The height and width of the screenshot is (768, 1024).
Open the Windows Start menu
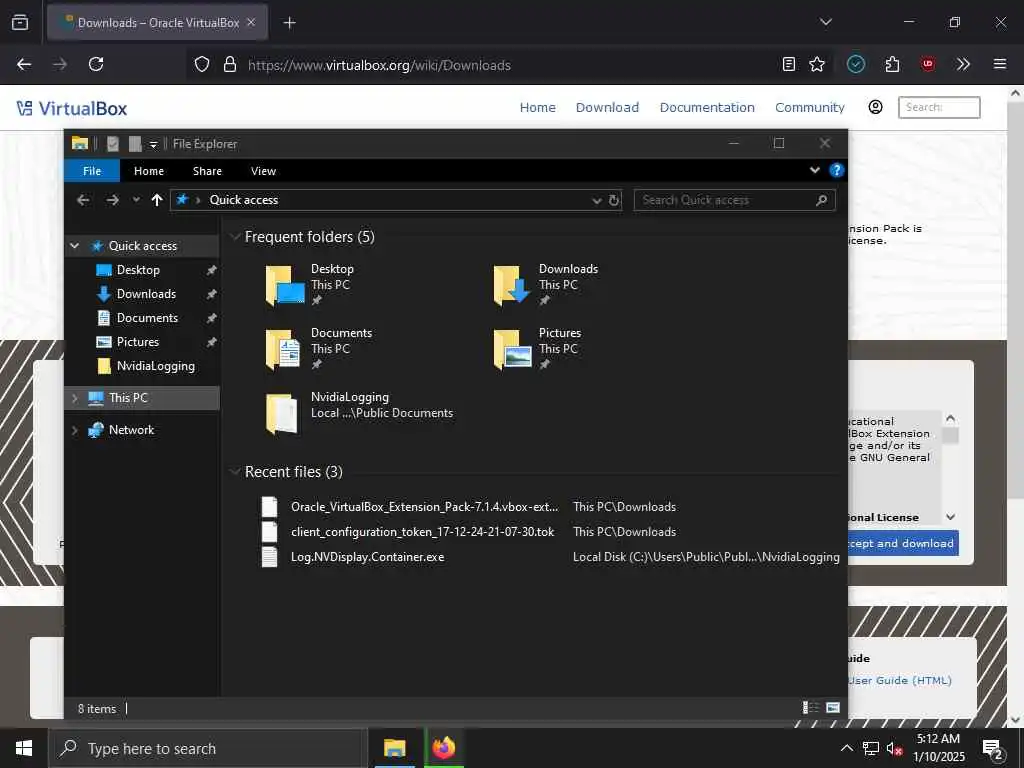(24, 748)
